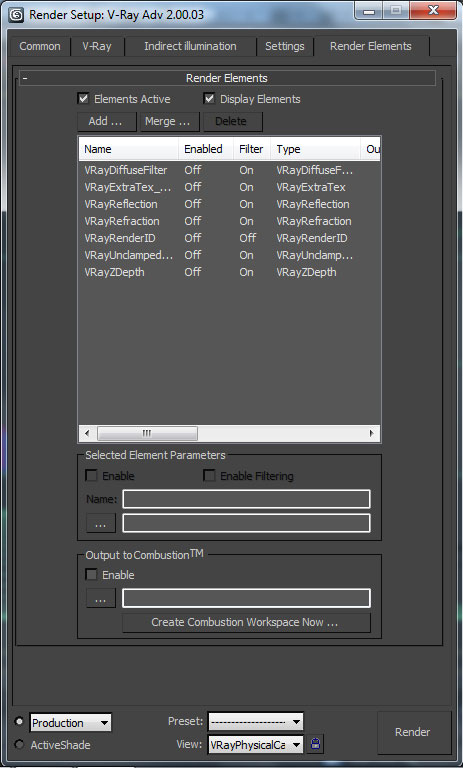Screen dimensions: 463x768
Task: Minimize the Render Setup window
Action: click(369, 11)
